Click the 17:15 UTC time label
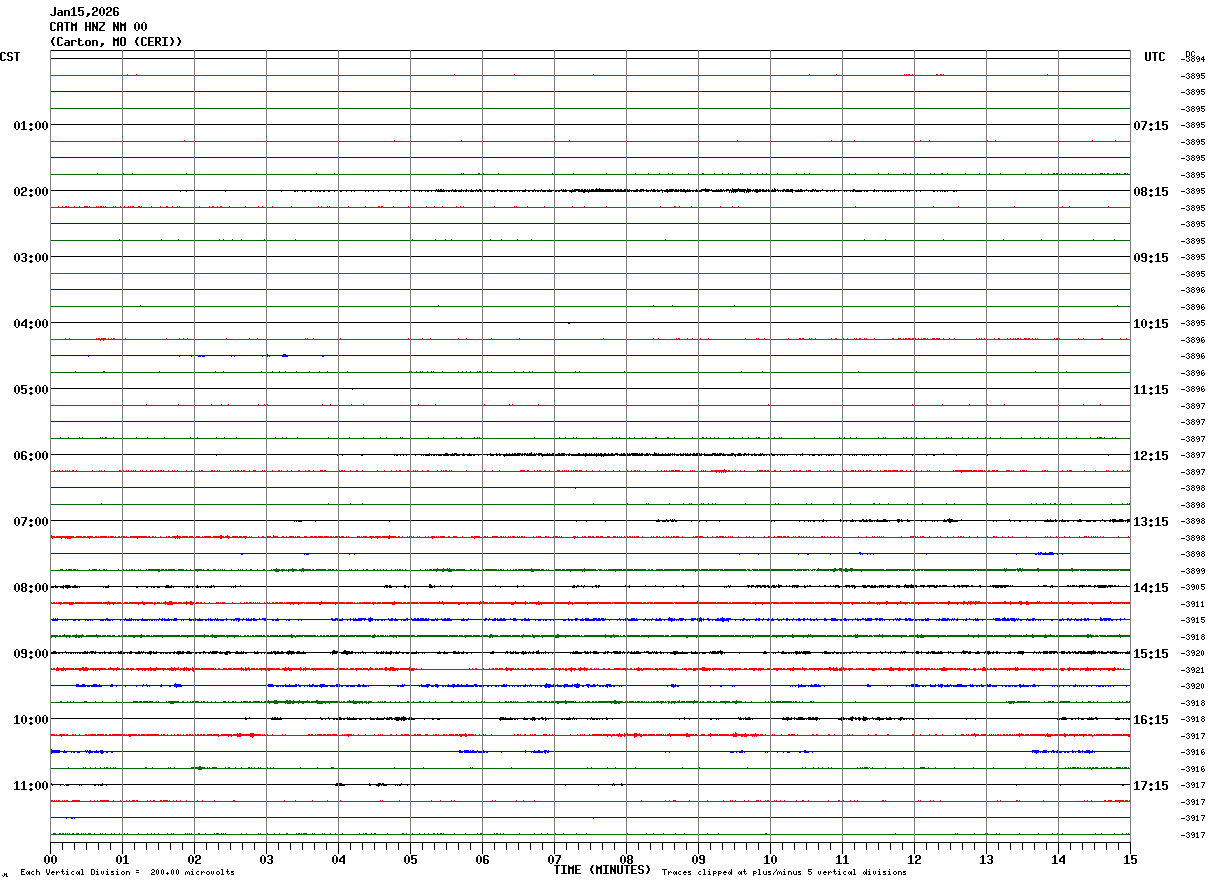The height and width of the screenshot is (886, 1210). pos(1151,786)
